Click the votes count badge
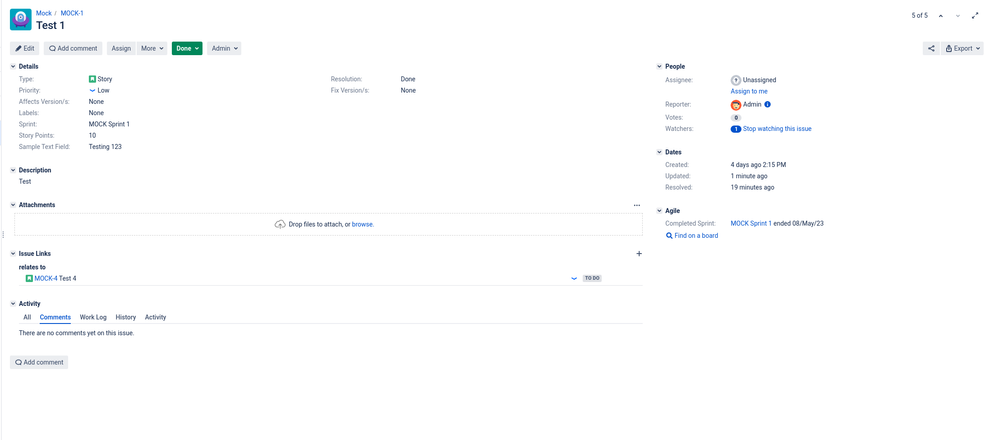Viewport: 999px width, 440px height. (736, 118)
